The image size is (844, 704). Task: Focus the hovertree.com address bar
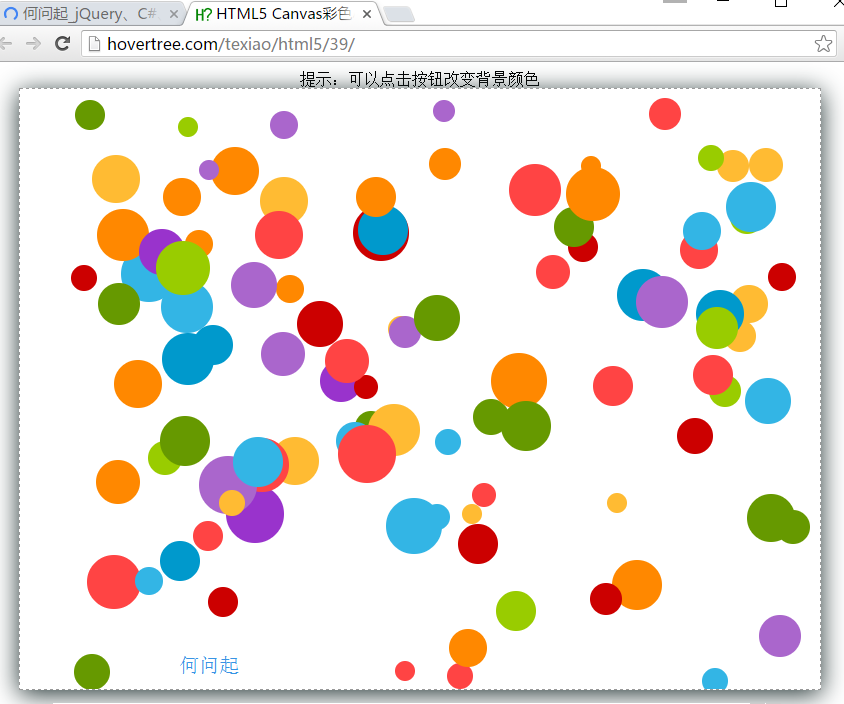450,43
